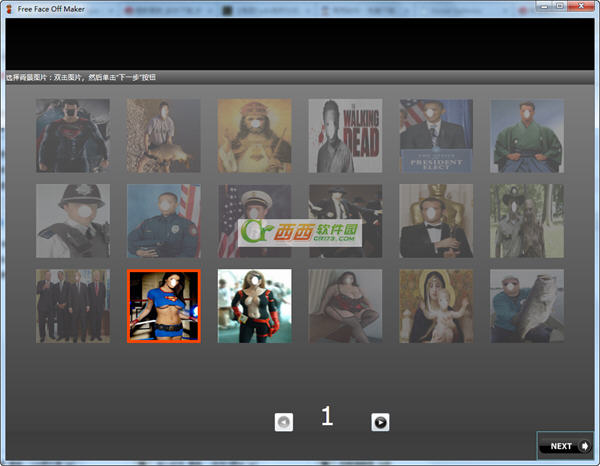600x466 pixels.
Task: Choose the man holding carp fish template
Action: pos(163,135)
